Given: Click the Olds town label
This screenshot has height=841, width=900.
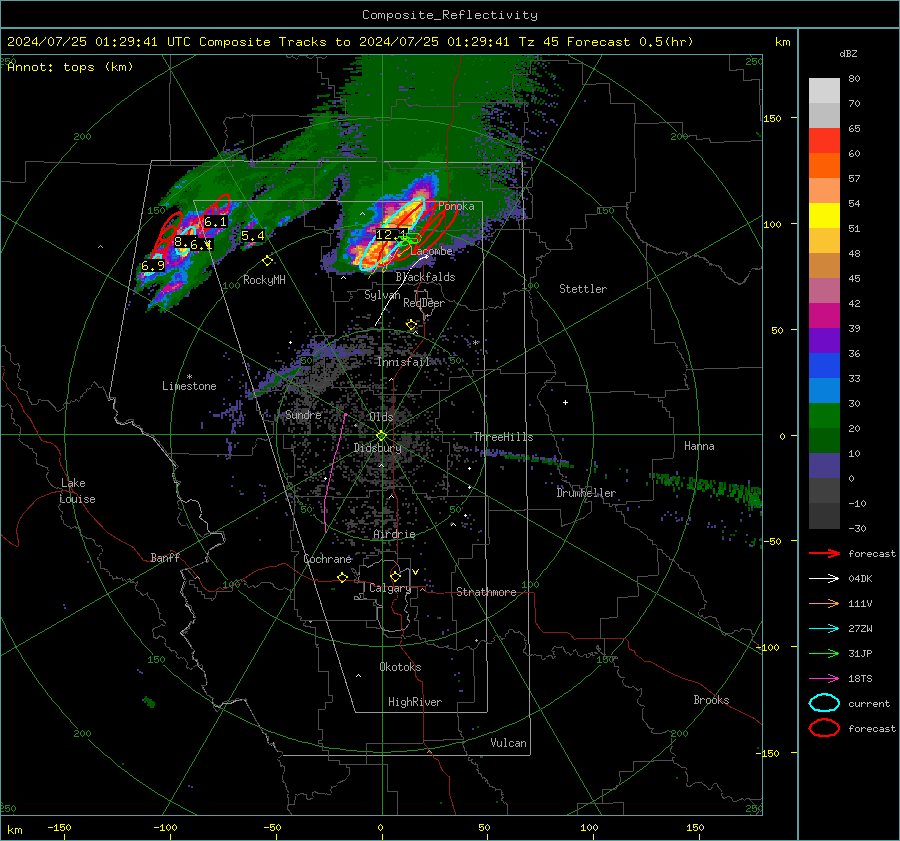Looking at the screenshot, I should [381, 417].
